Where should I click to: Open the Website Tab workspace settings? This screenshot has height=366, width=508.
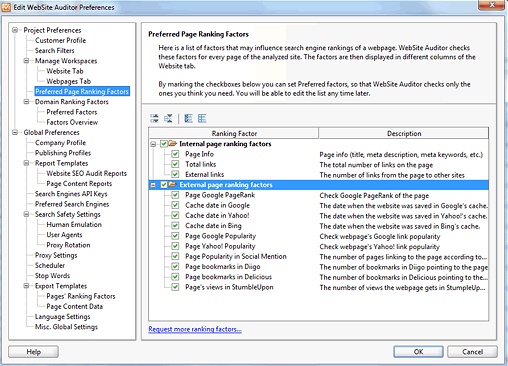coord(65,71)
